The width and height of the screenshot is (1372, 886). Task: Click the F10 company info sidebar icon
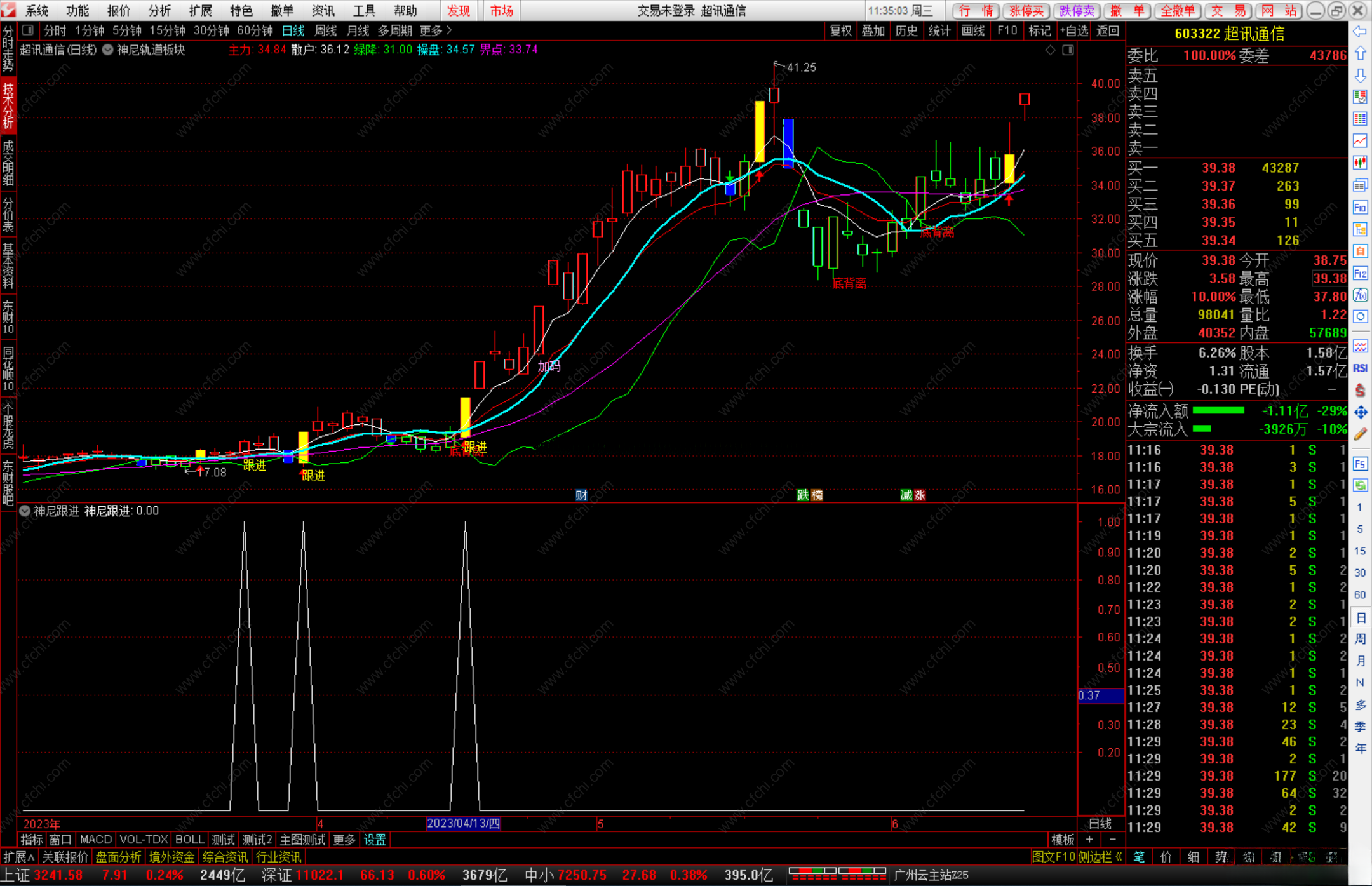(1360, 208)
